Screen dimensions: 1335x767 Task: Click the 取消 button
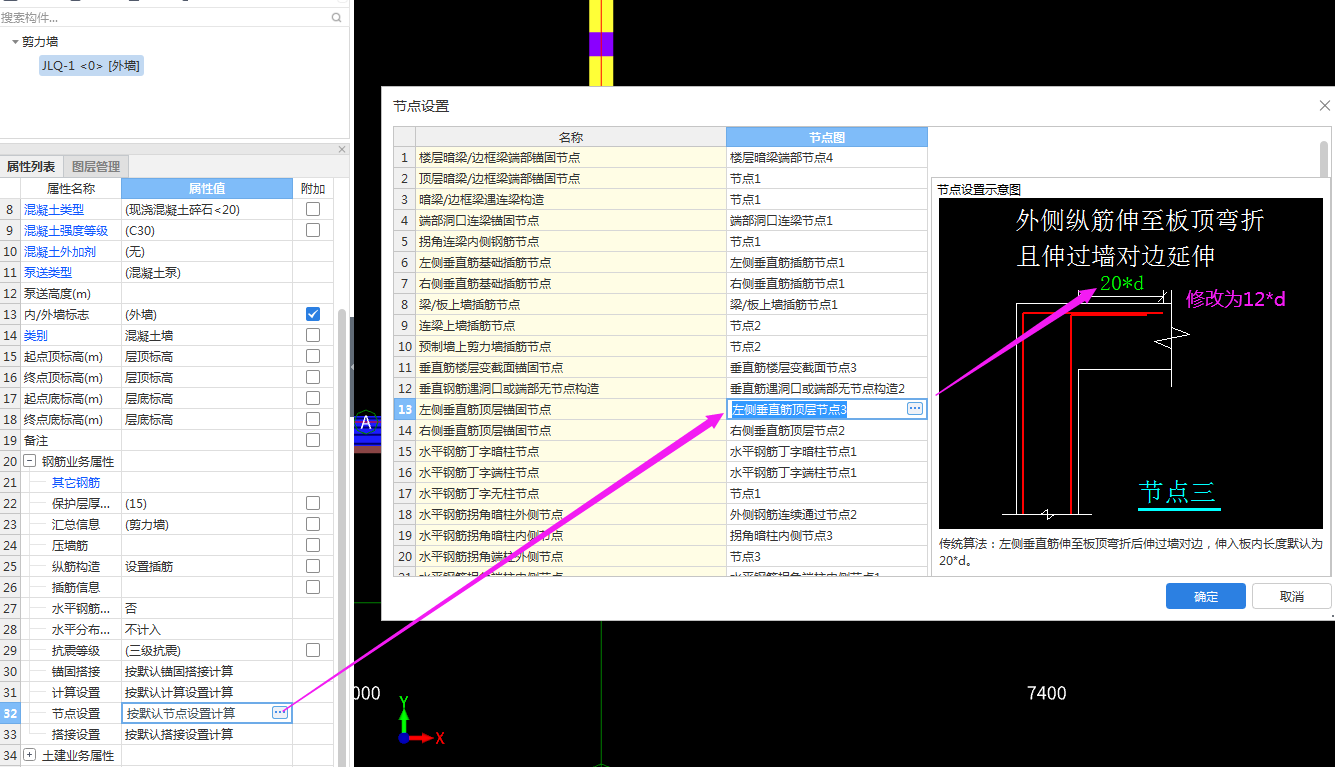(x=1291, y=596)
